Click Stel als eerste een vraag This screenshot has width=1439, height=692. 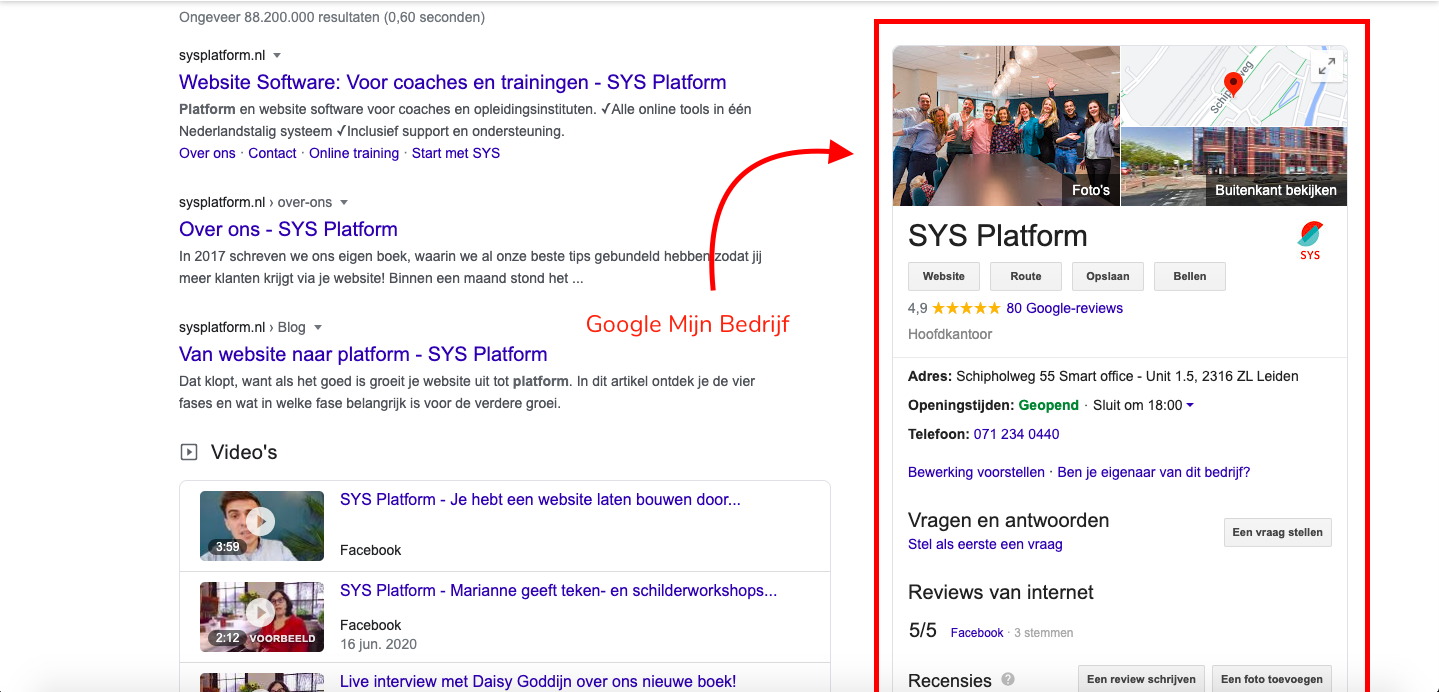984,544
